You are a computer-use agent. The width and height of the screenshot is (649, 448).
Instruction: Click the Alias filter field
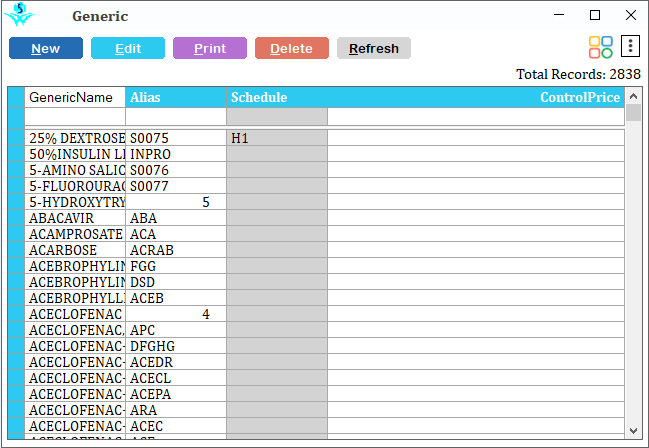(176, 116)
